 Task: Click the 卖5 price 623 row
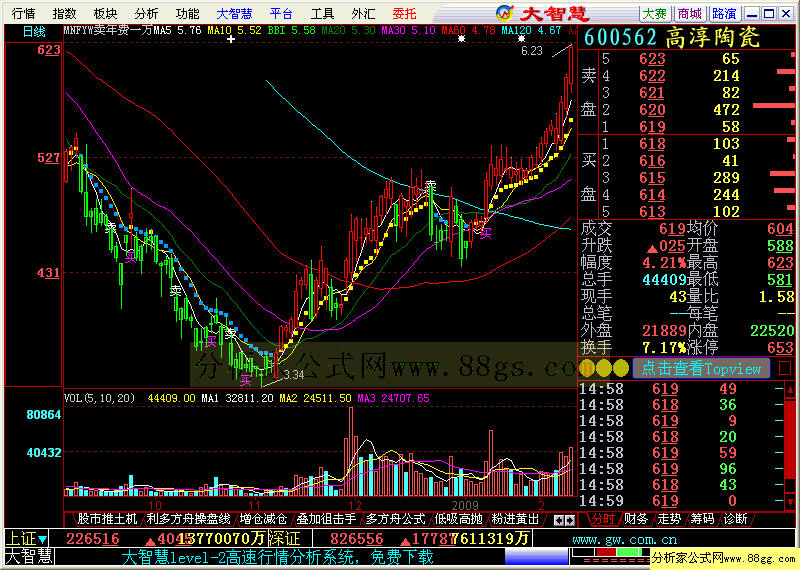[686, 59]
